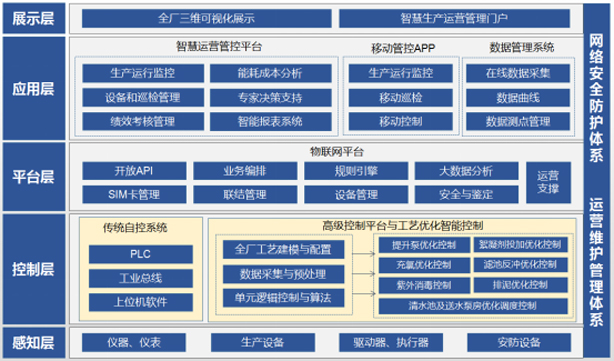Image resolution: width=614 pixels, height=361 pixels.
Task: Click the 数据管理系统 heading
Action: pyautogui.click(x=522, y=47)
